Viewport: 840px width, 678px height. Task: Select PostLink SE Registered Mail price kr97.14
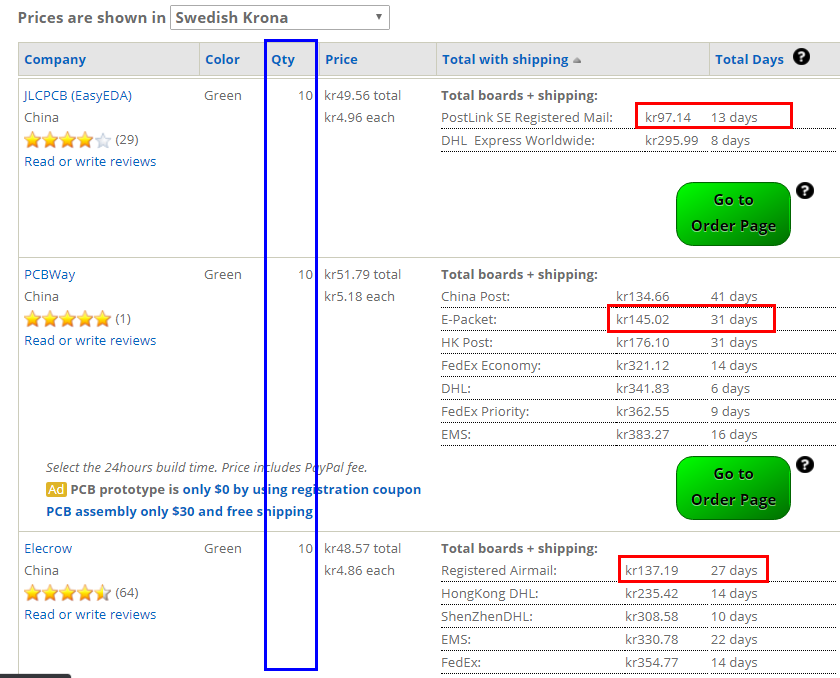pos(668,118)
